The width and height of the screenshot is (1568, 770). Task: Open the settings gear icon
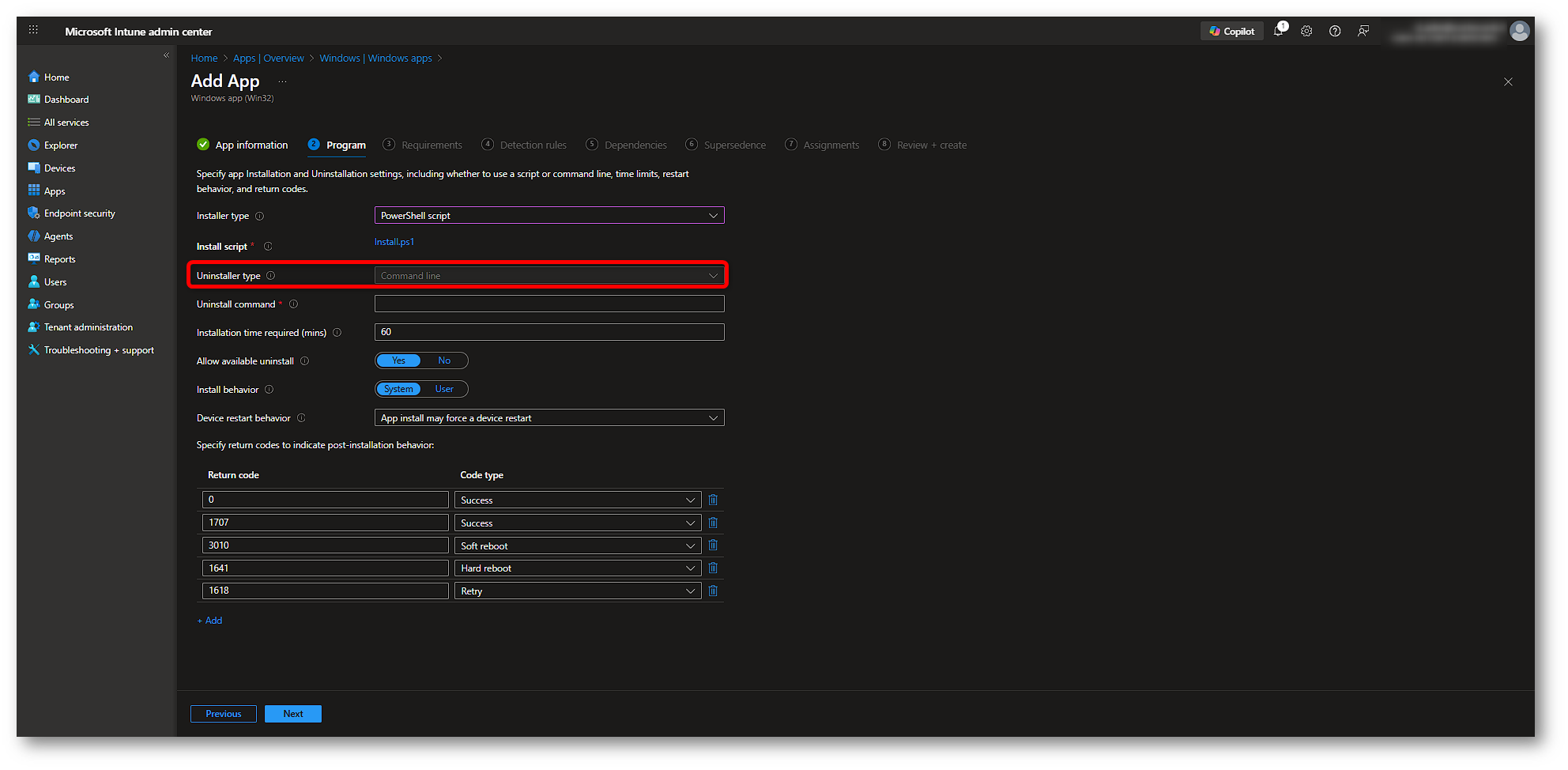[x=1306, y=32]
